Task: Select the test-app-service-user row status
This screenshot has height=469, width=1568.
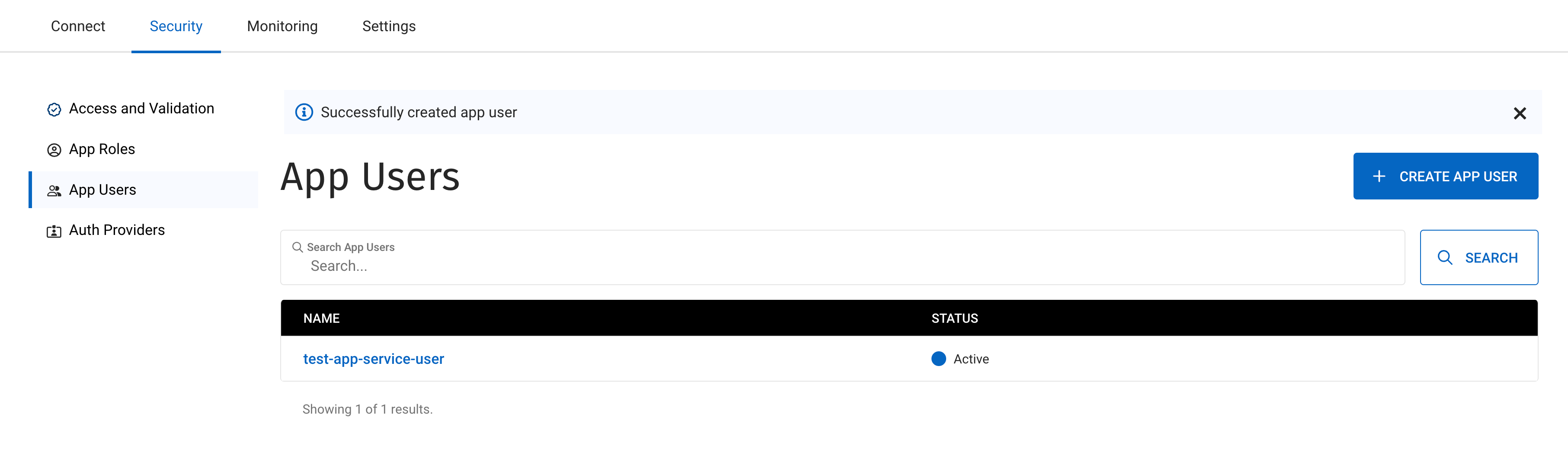Action: 971,359
